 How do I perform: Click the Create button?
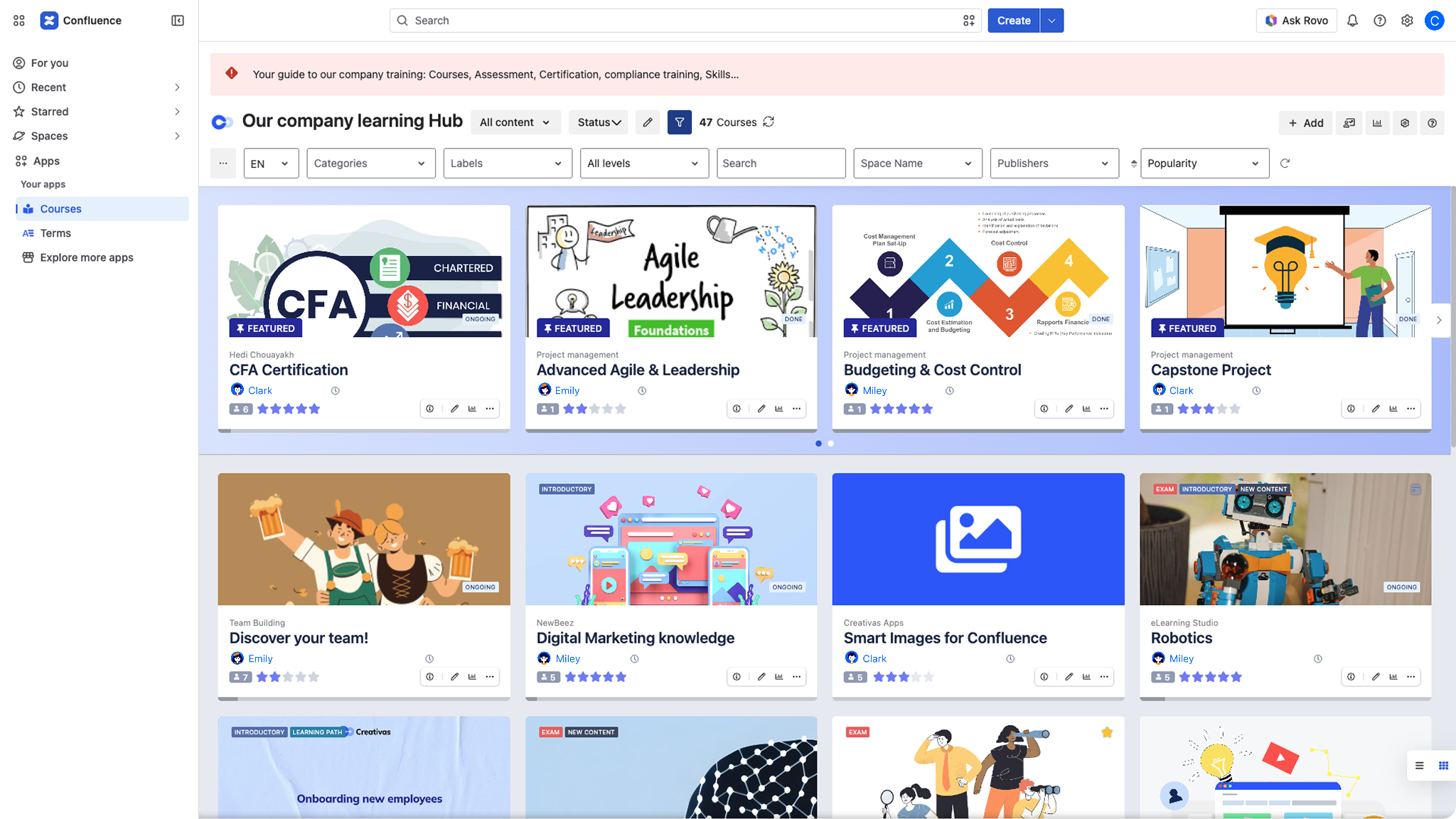1014,21
